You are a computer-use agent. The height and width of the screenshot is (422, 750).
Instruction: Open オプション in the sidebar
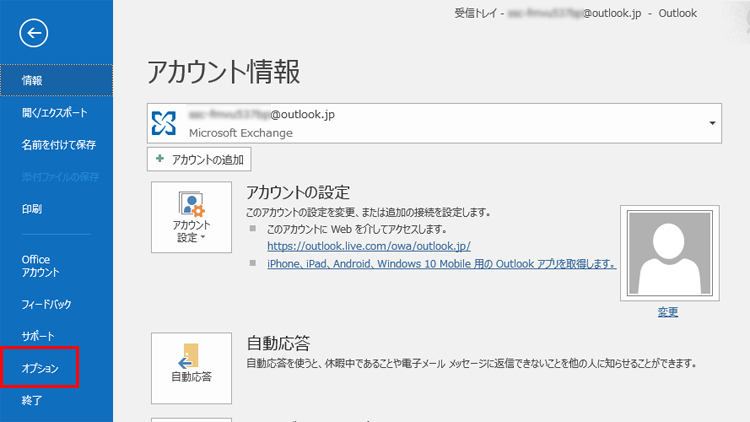[x=40, y=368]
